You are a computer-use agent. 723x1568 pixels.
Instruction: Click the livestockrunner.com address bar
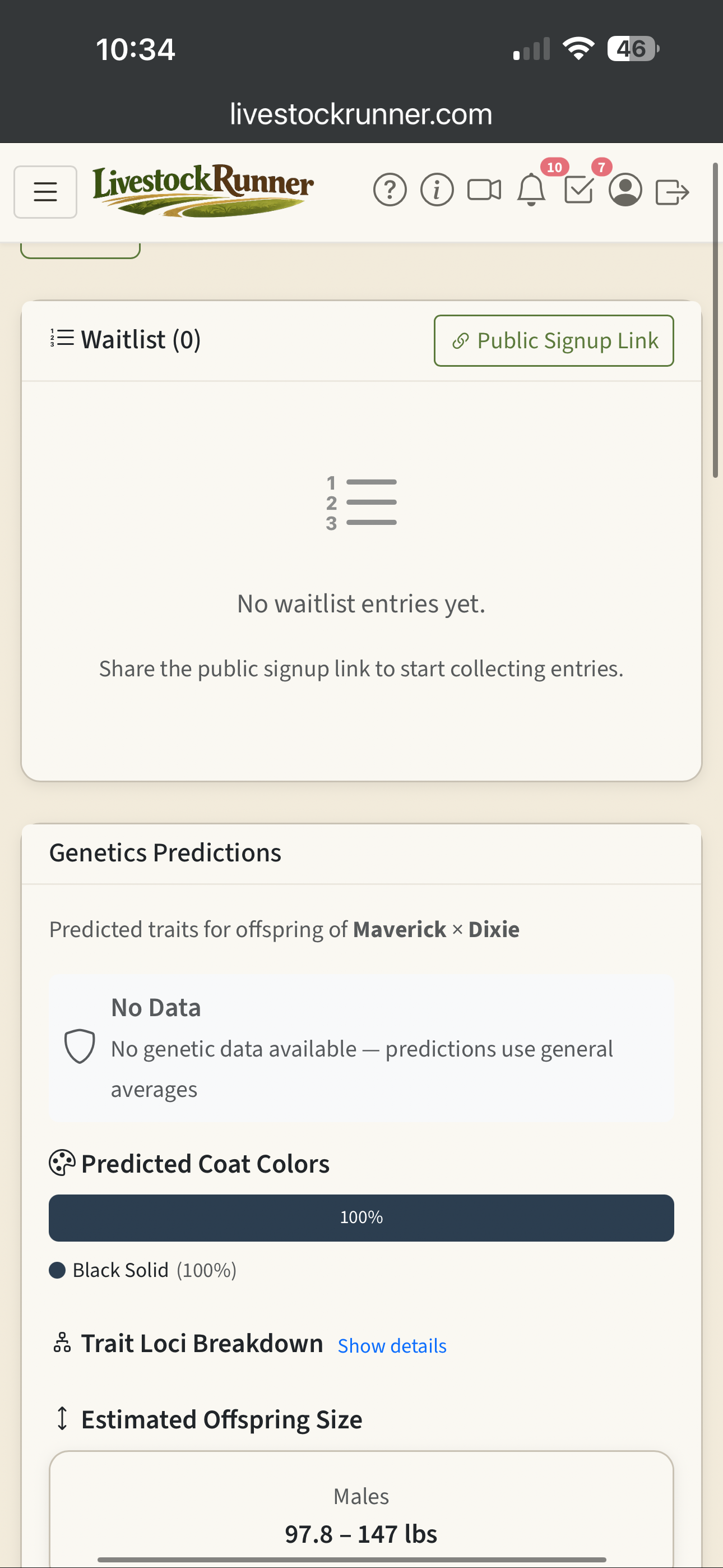[x=361, y=113]
